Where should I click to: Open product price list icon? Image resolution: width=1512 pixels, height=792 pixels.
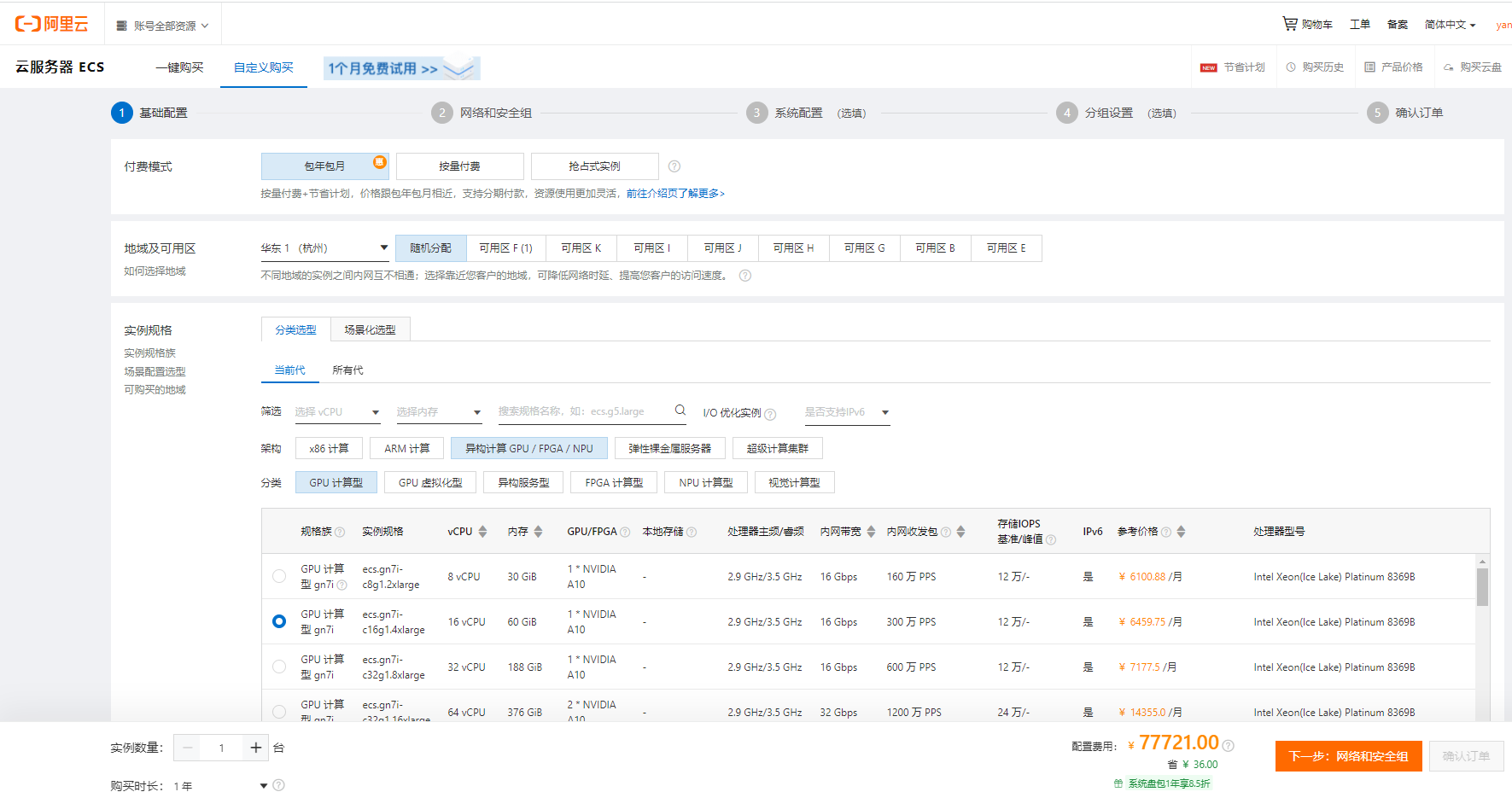pyautogui.click(x=1369, y=67)
